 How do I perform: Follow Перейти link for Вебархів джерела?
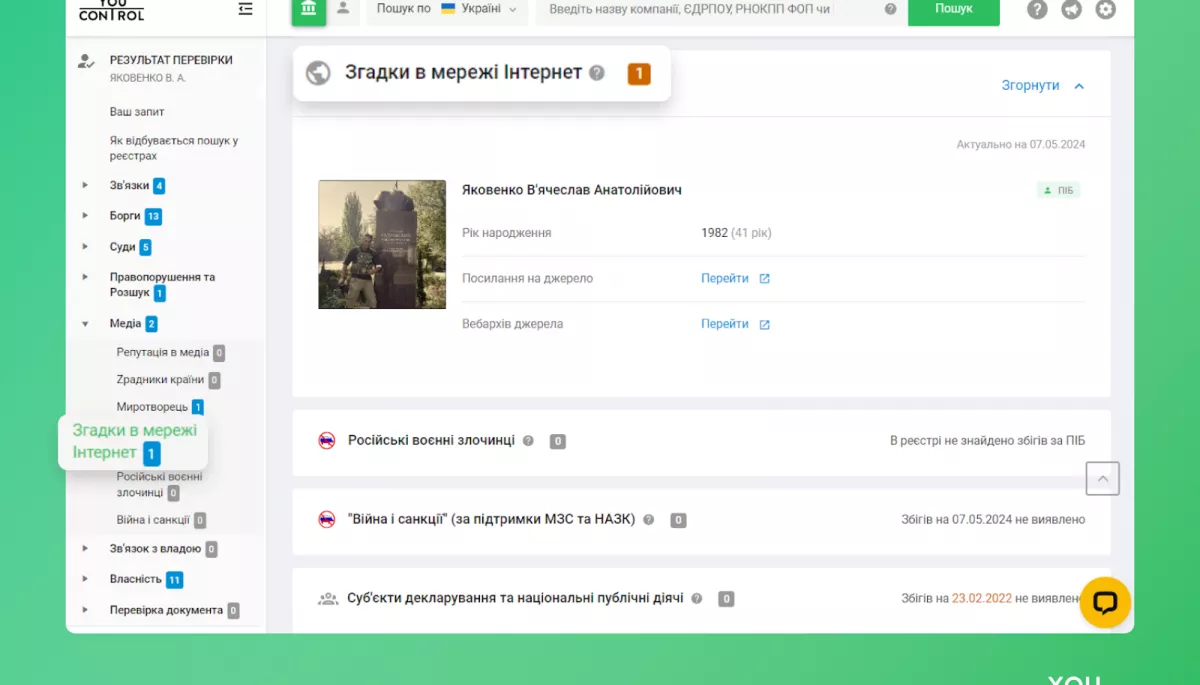(x=725, y=324)
